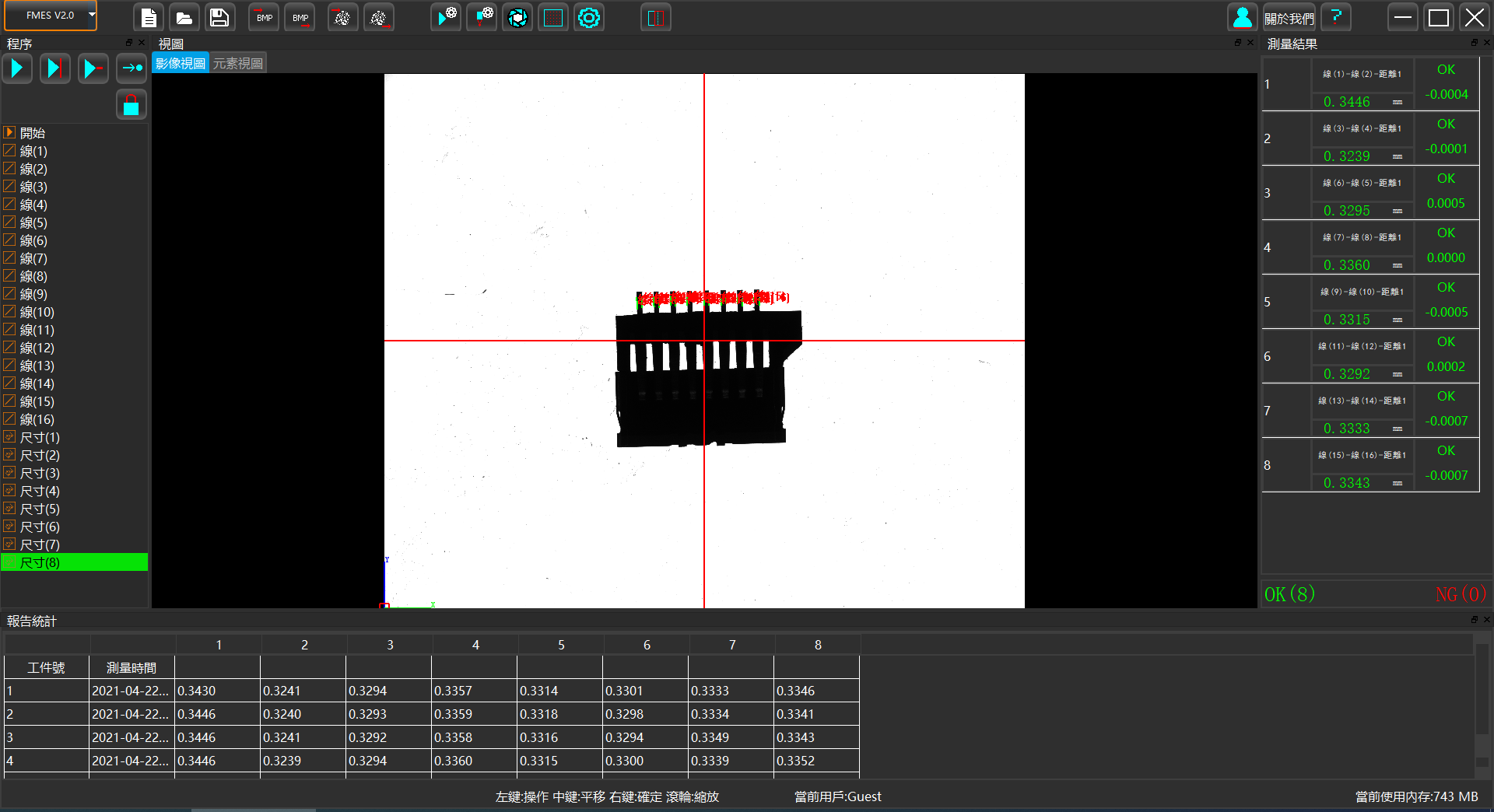Click the 關於我們 button

coord(1289,18)
